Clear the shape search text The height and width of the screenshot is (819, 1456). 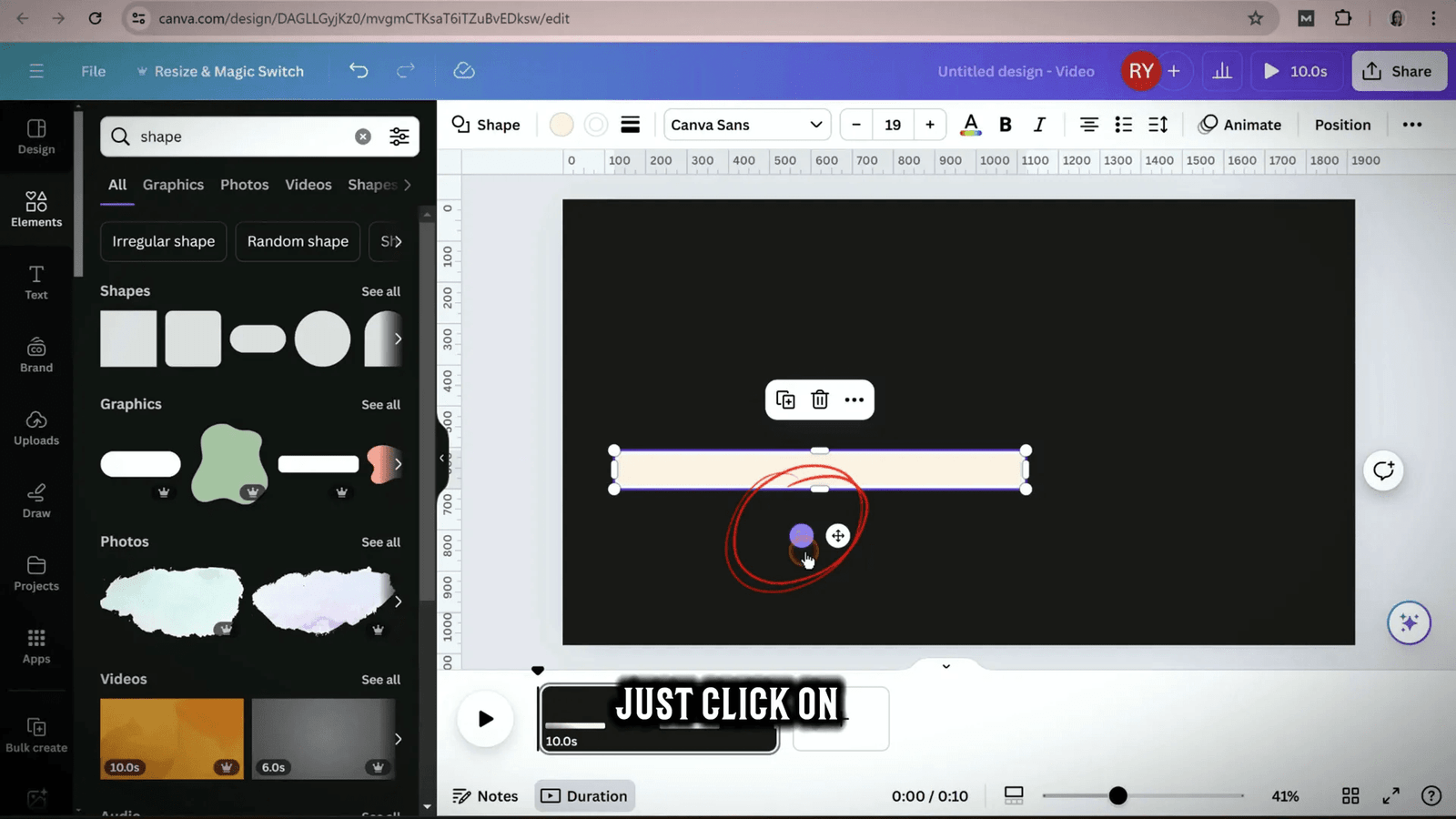click(363, 136)
